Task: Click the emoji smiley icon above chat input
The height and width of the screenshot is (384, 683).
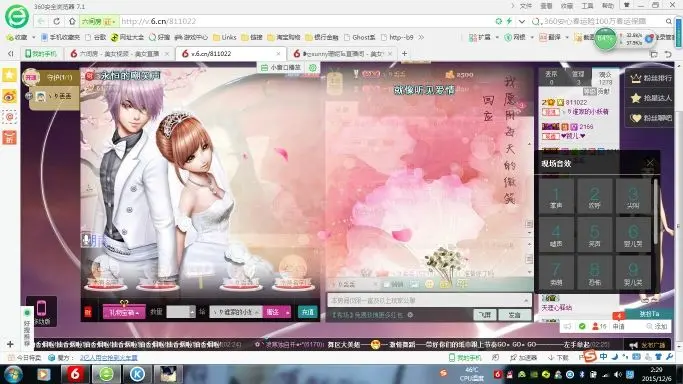Action: 429,284
